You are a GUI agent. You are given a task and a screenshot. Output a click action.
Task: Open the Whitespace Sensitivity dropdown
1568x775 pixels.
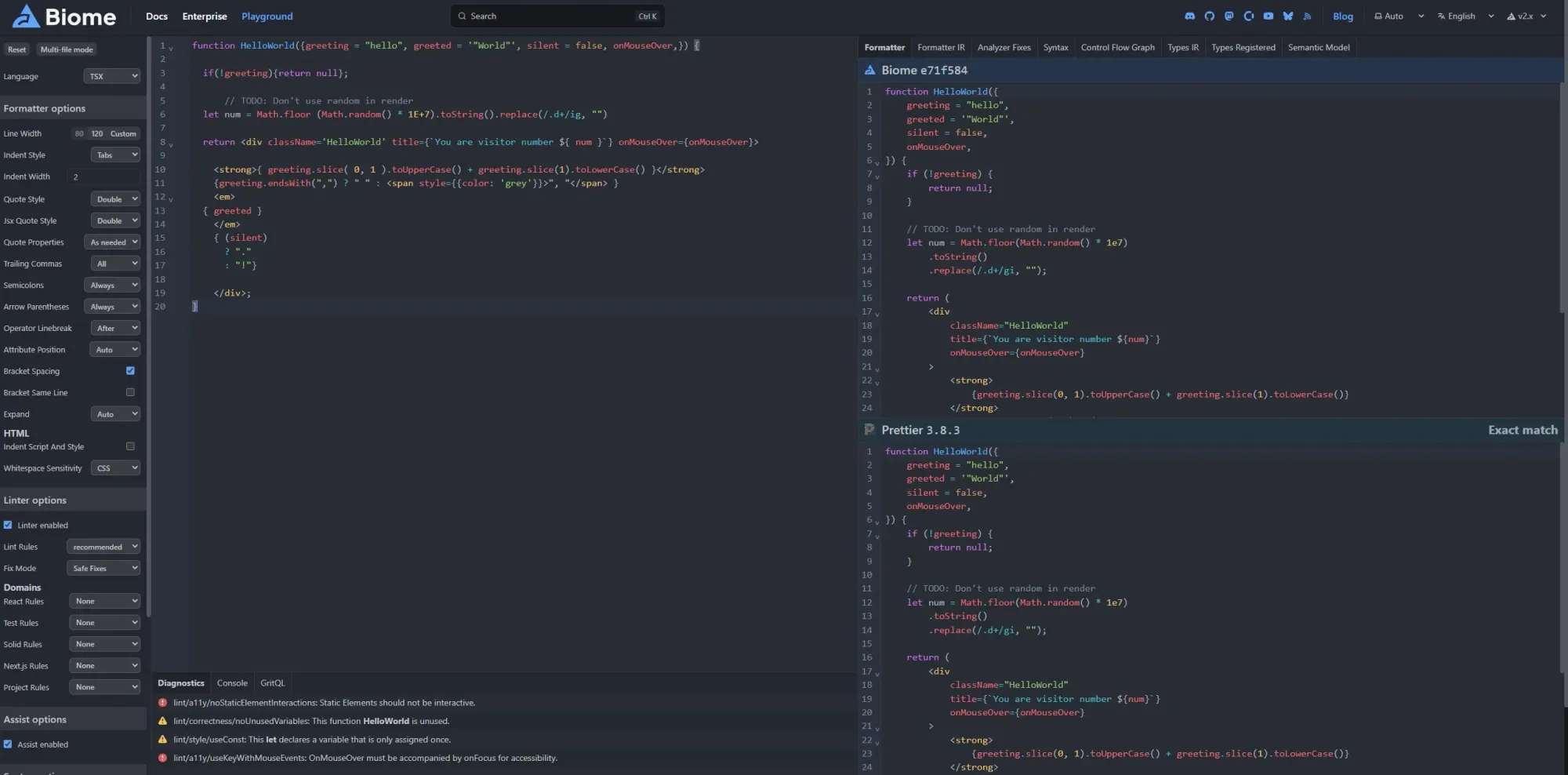point(115,468)
